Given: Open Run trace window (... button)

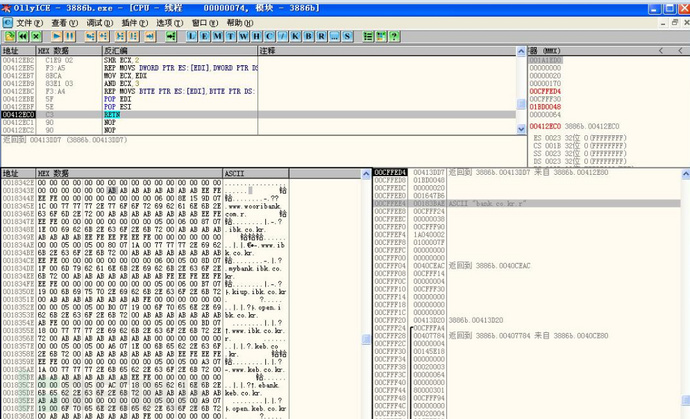Looking at the screenshot, I should coord(334,37).
